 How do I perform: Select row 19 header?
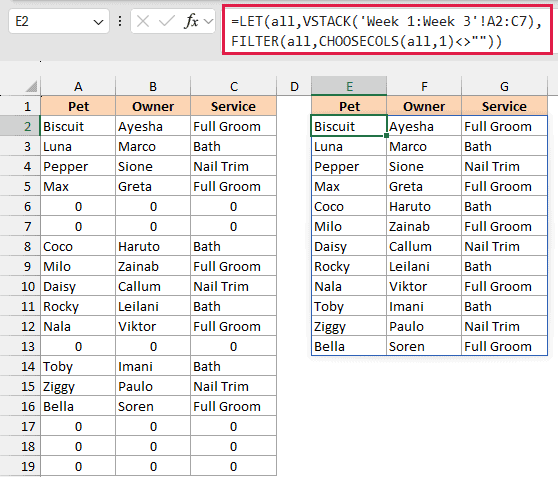tap(20, 466)
